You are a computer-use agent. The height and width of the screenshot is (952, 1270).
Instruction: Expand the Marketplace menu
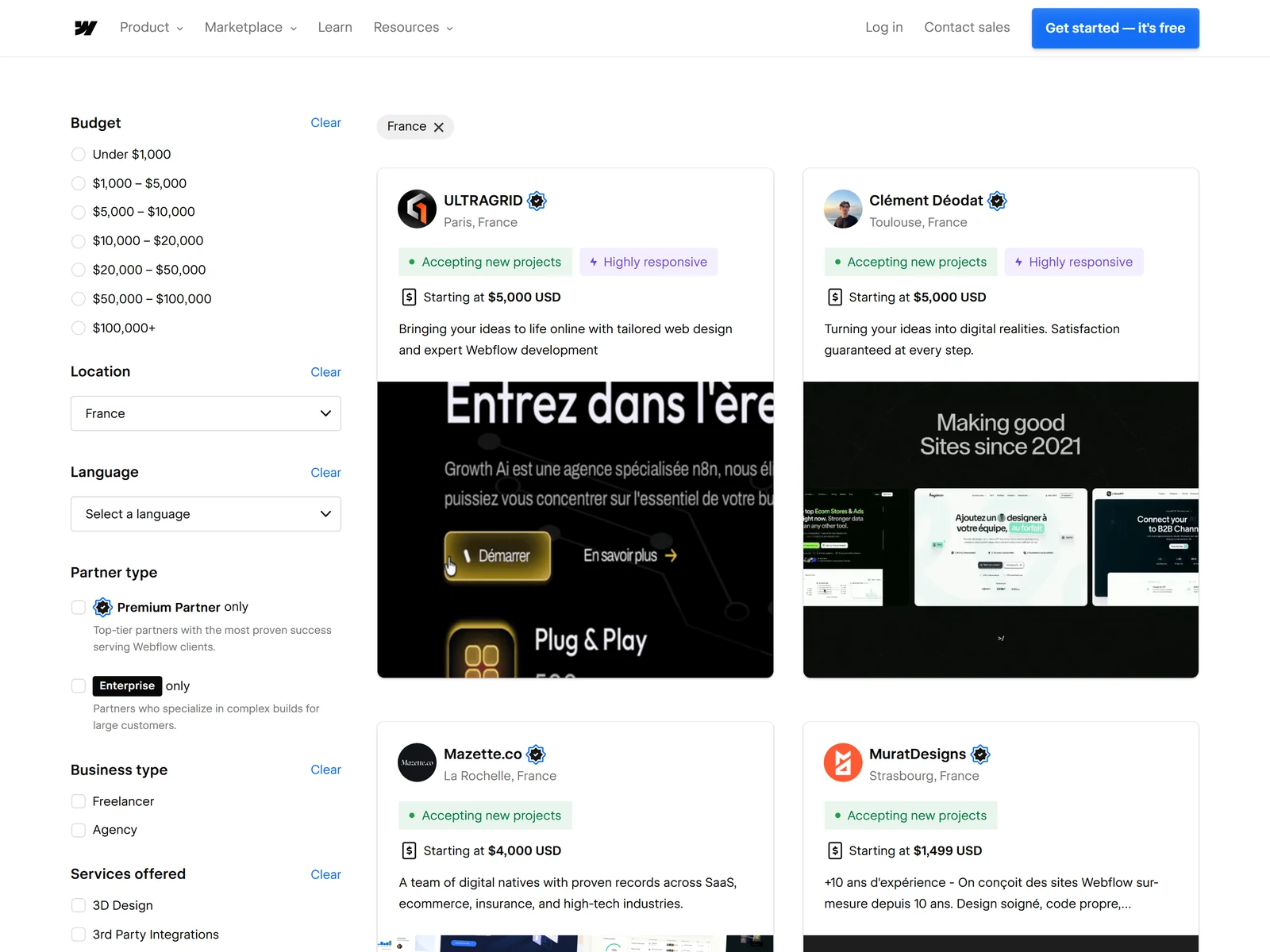[x=251, y=28]
